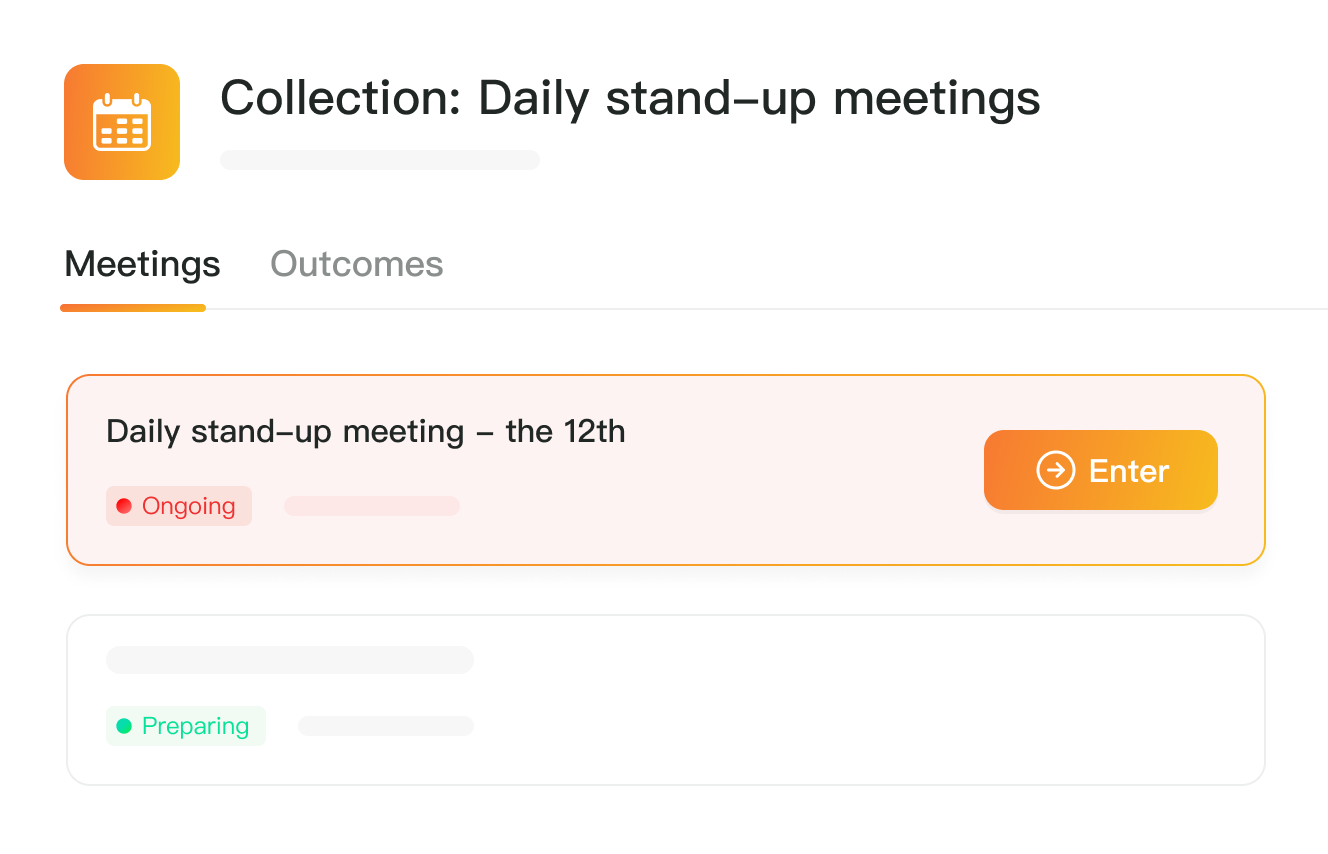
Task: Click the pink placeholder bar next to Ongoing
Action: 372,506
